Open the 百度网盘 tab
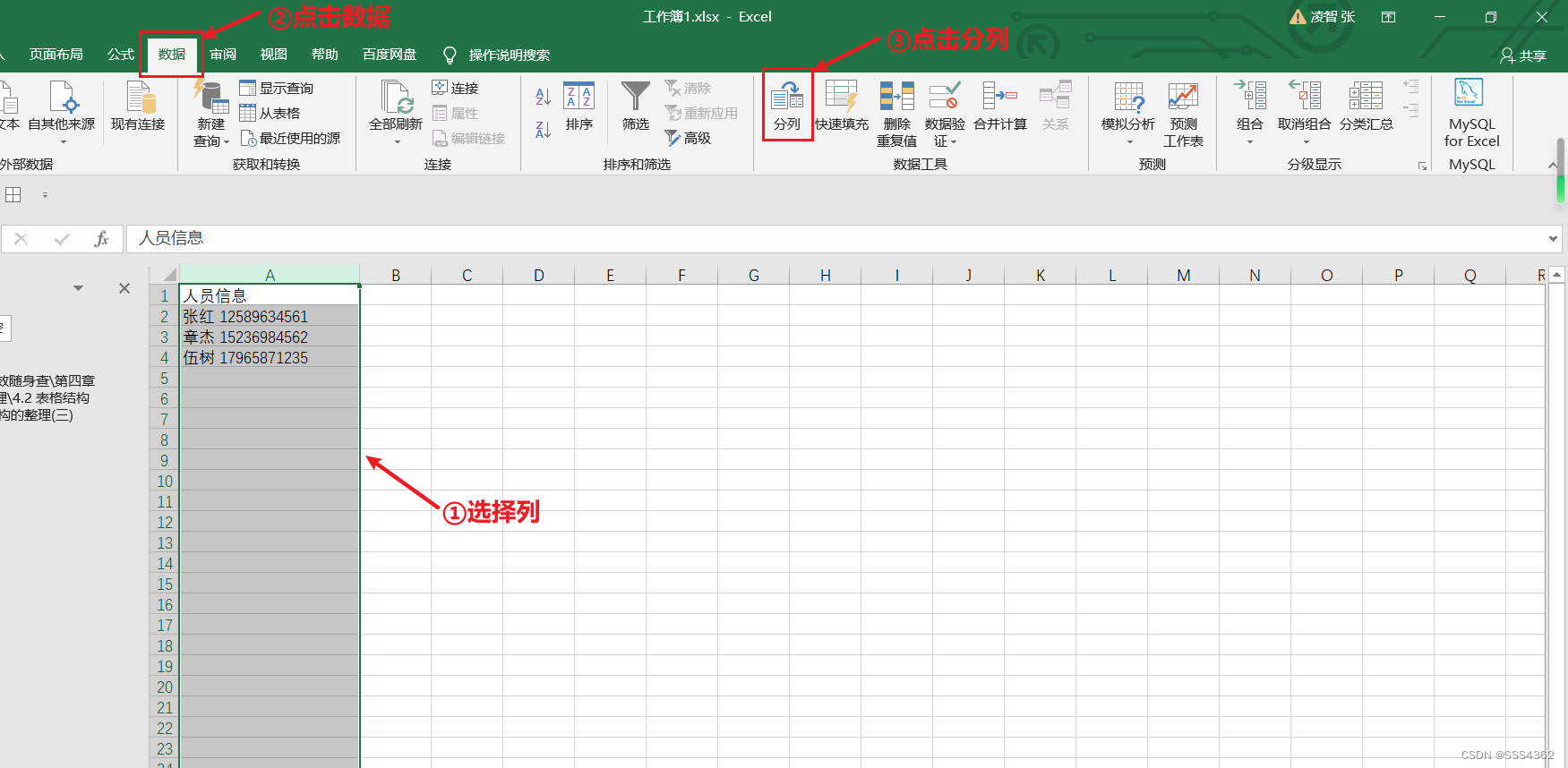This screenshot has width=1568, height=768. click(x=390, y=55)
